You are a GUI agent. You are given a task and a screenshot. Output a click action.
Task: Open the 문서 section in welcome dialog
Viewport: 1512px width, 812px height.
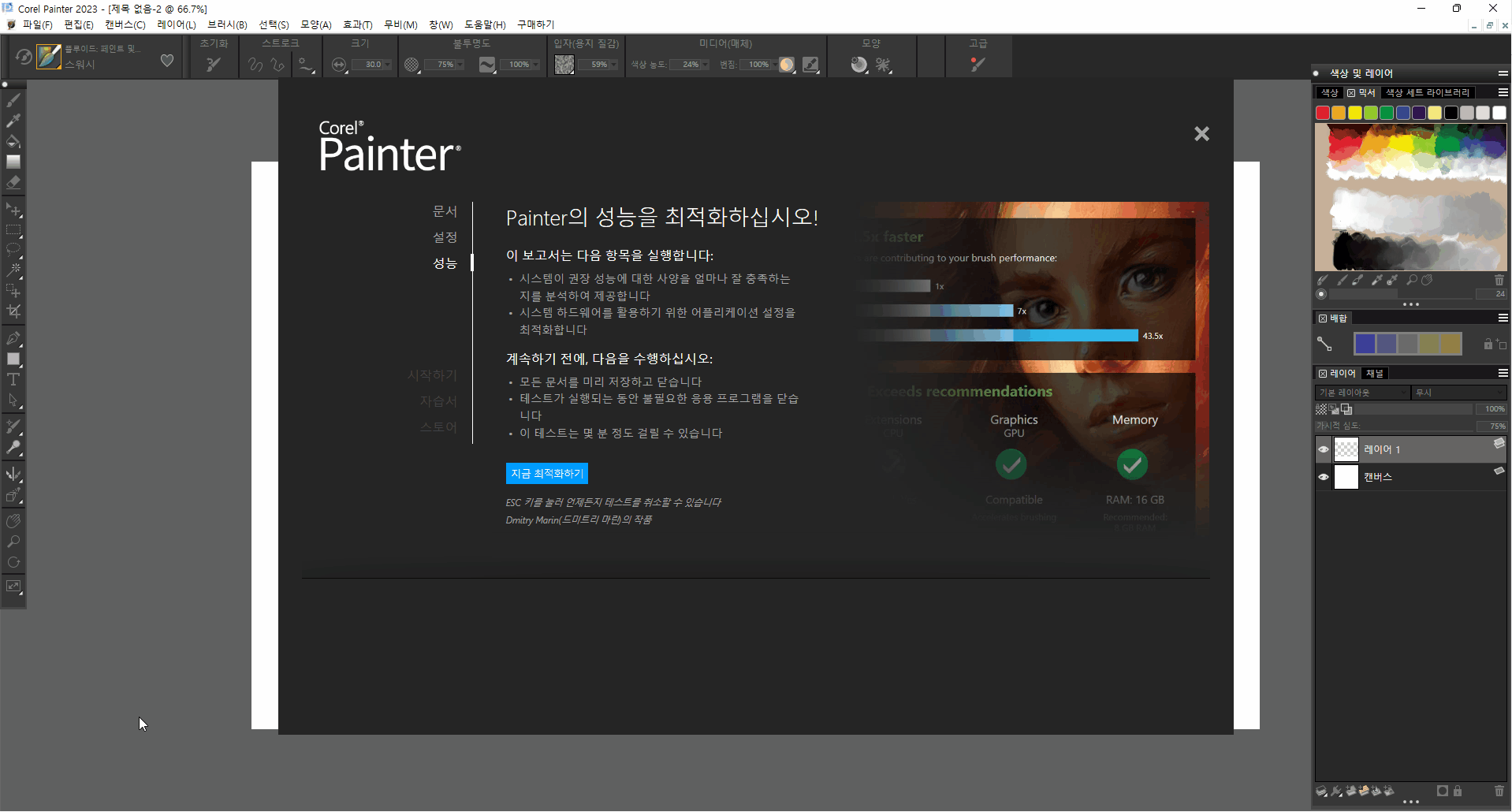pos(445,211)
